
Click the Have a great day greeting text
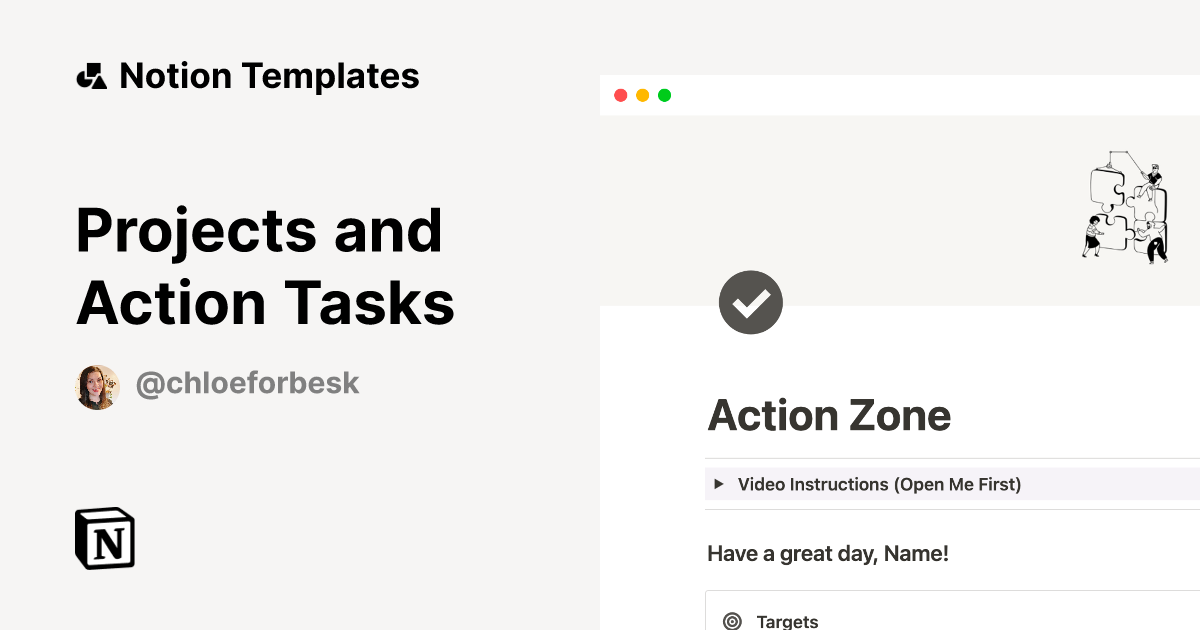point(828,553)
